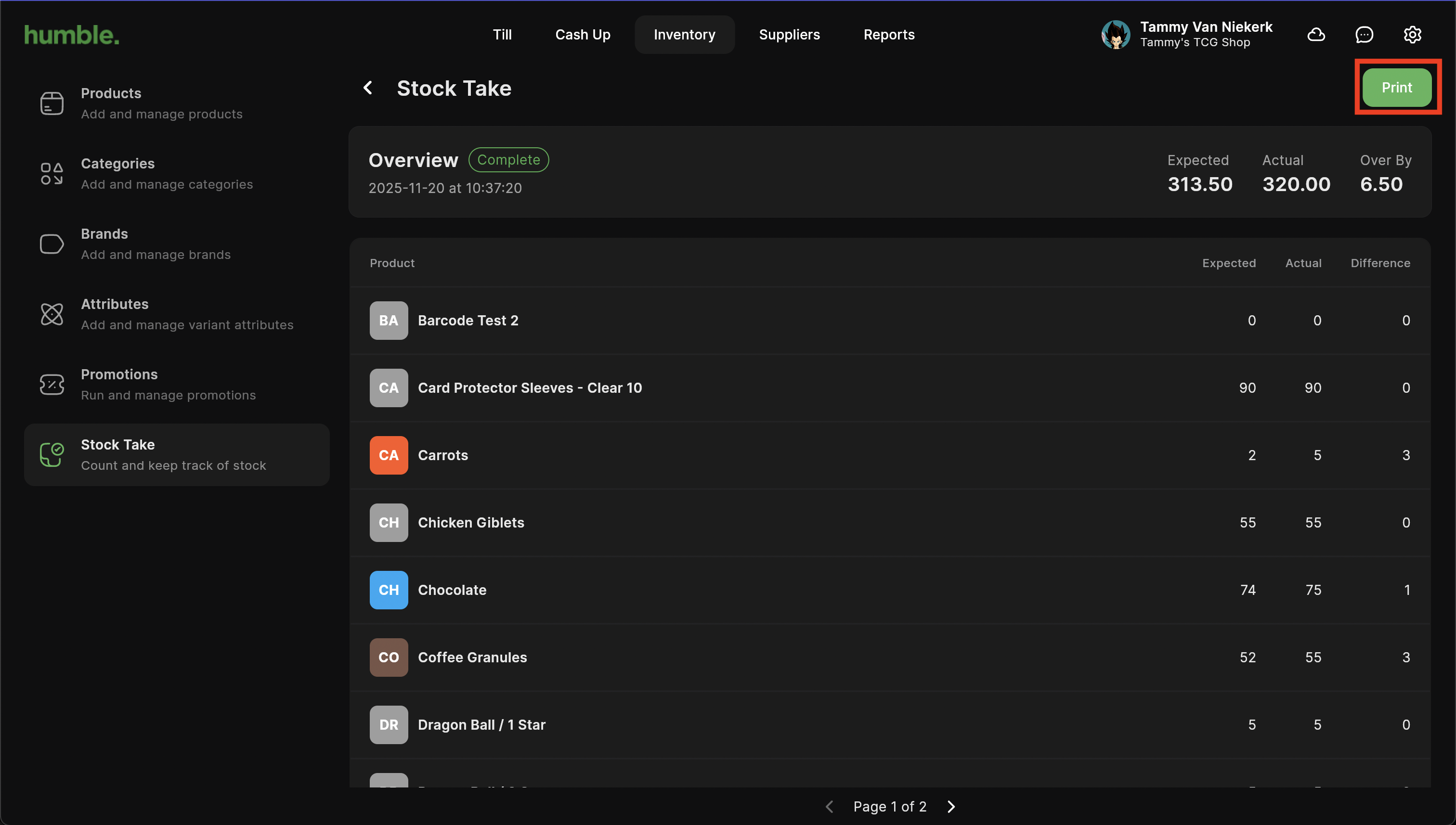Click the Promotions ticket icon
The height and width of the screenshot is (825, 1456).
(52, 384)
